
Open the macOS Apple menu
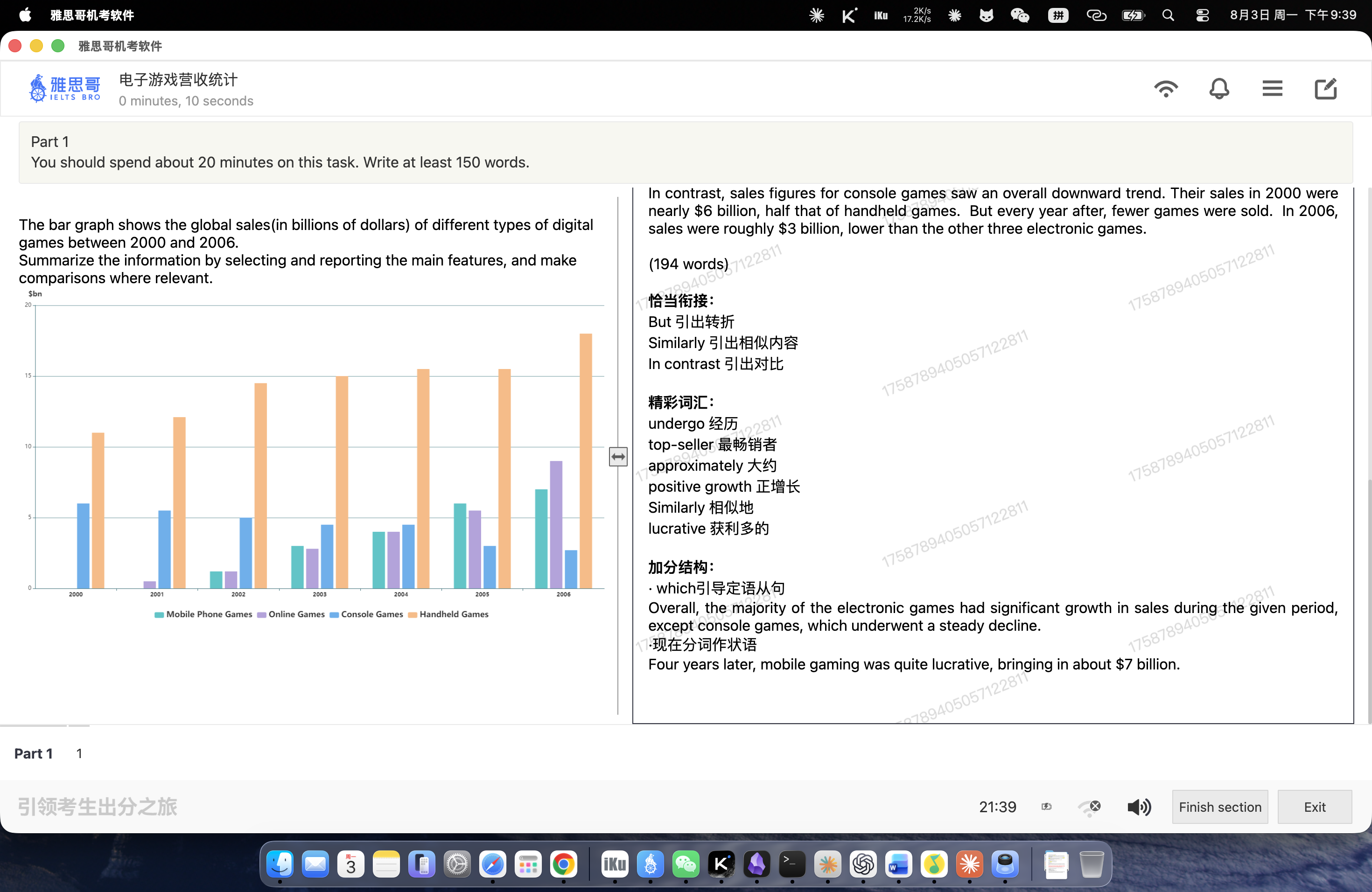pyautogui.click(x=25, y=15)
